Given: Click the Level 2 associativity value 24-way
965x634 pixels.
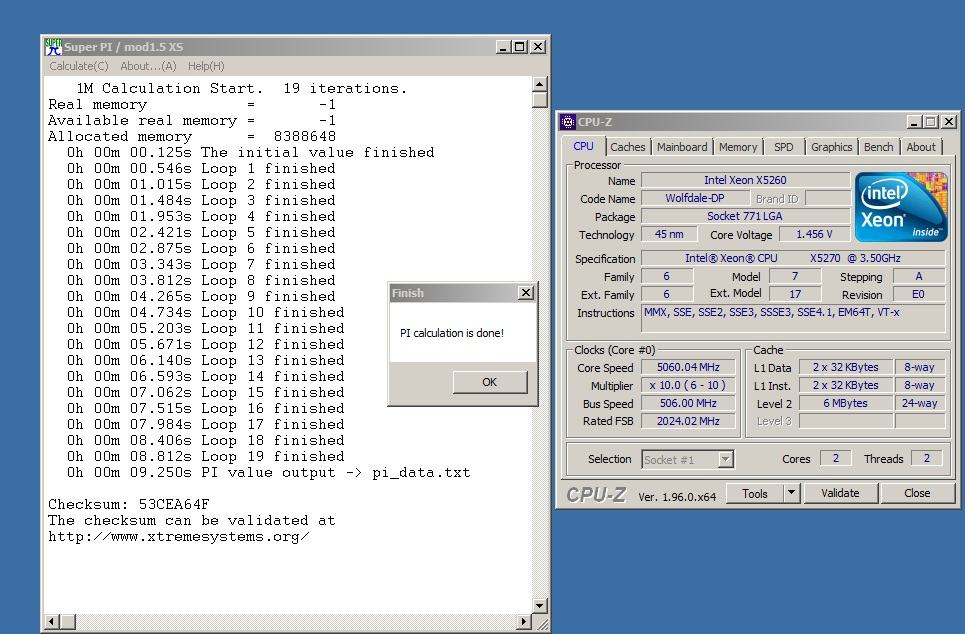Looking at the screenshot, I should [919, 403].
